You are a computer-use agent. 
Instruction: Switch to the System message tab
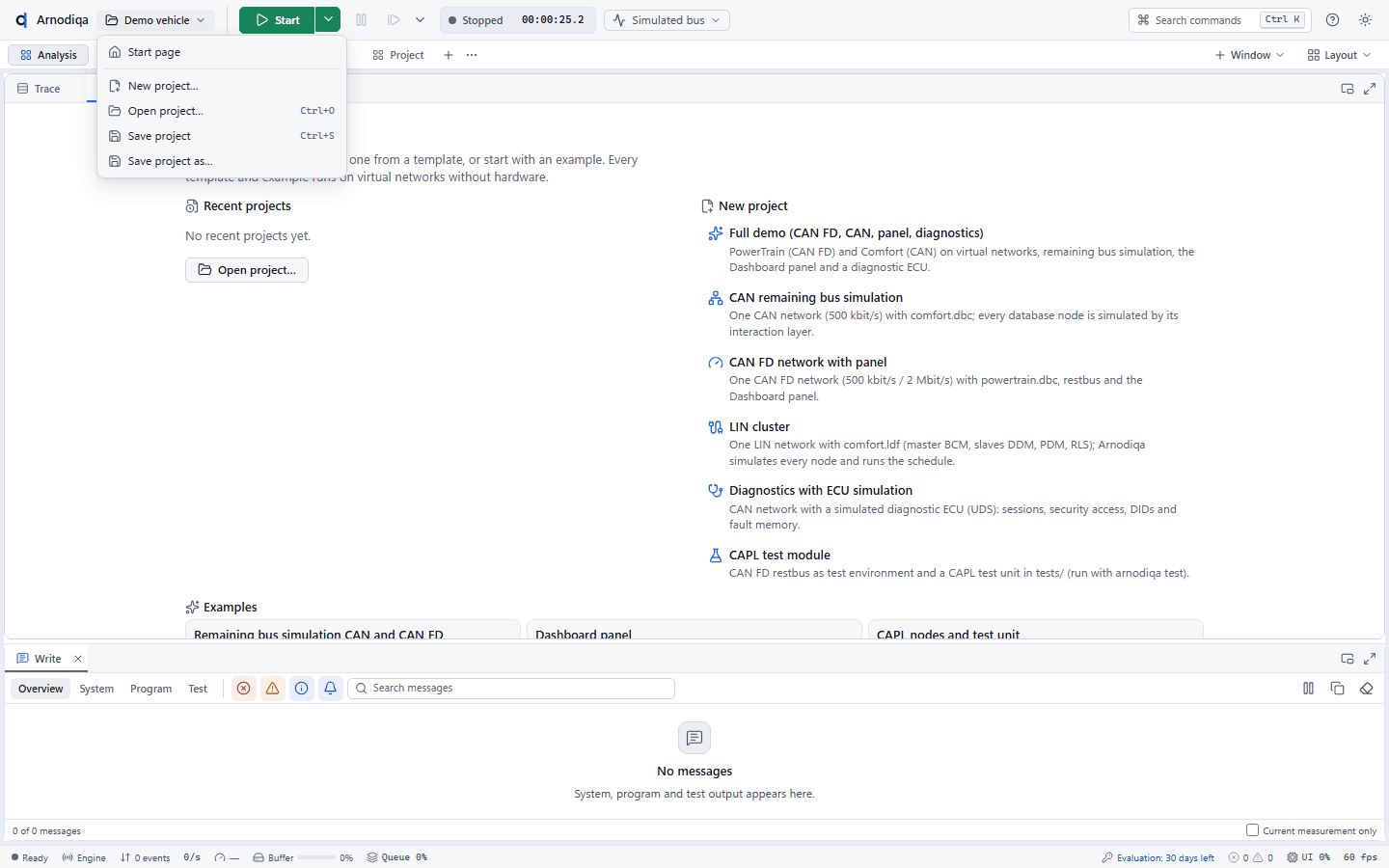96,689
